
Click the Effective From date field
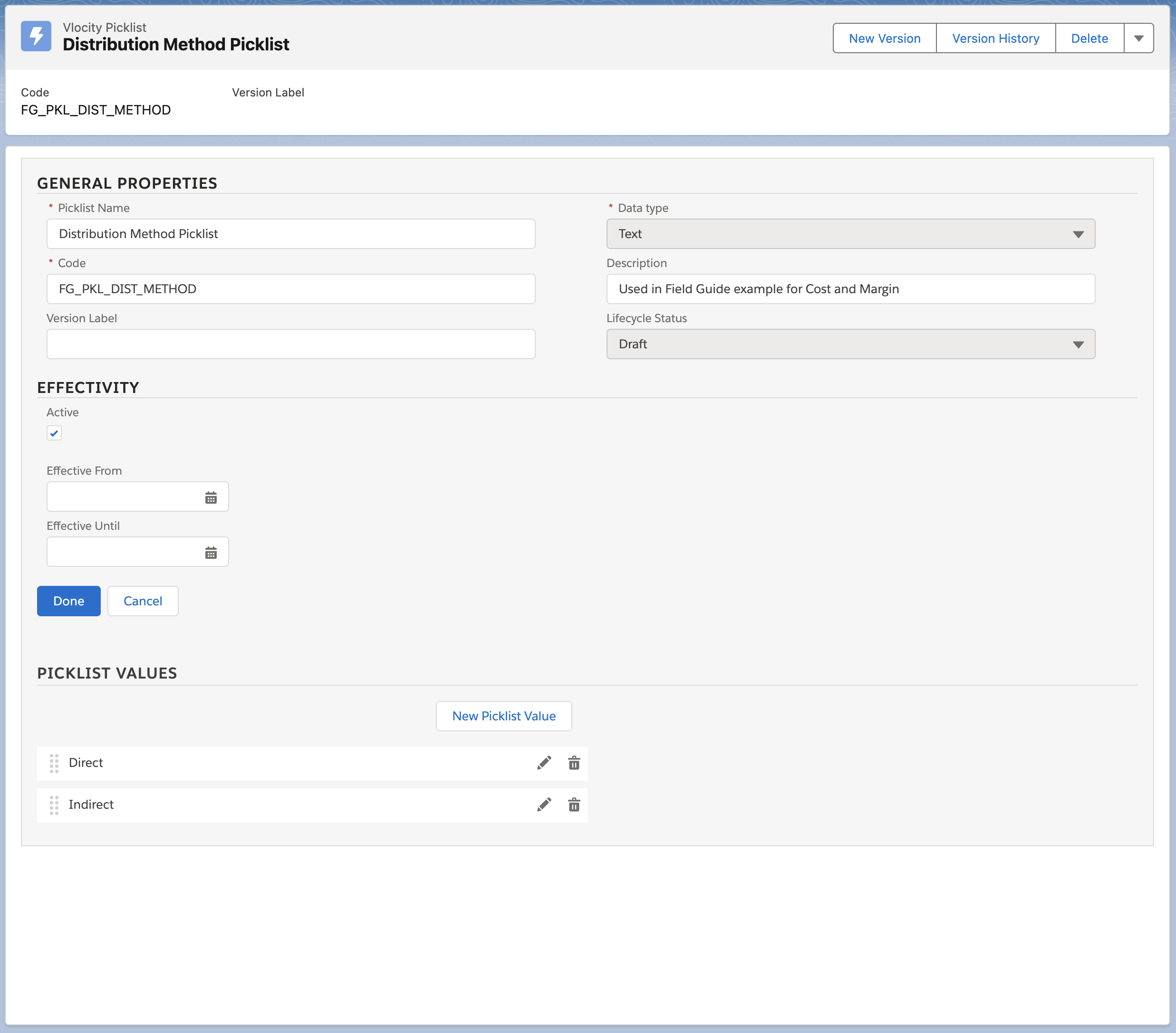point(137,497)
